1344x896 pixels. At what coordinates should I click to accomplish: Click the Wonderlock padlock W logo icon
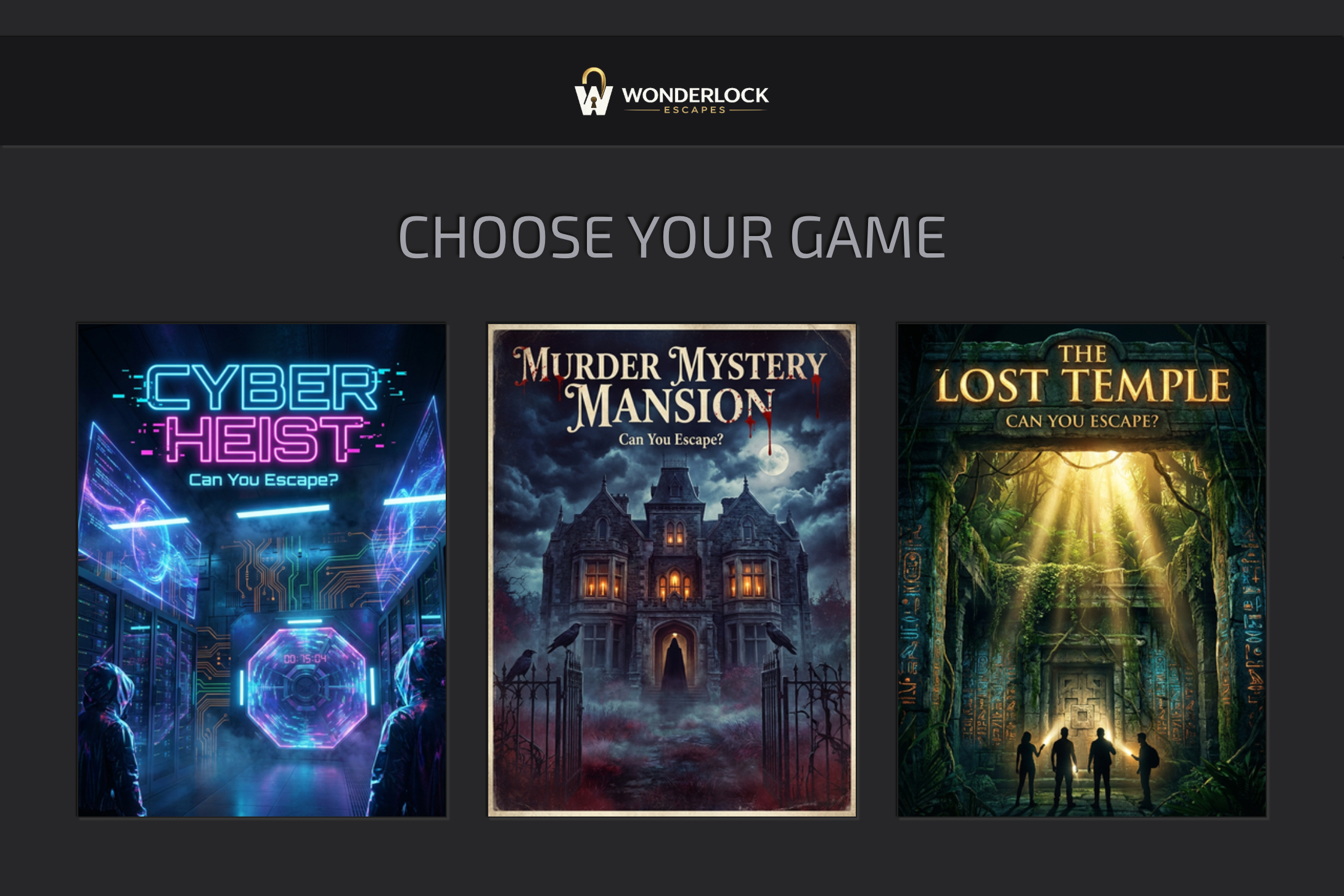pos(594,92)
